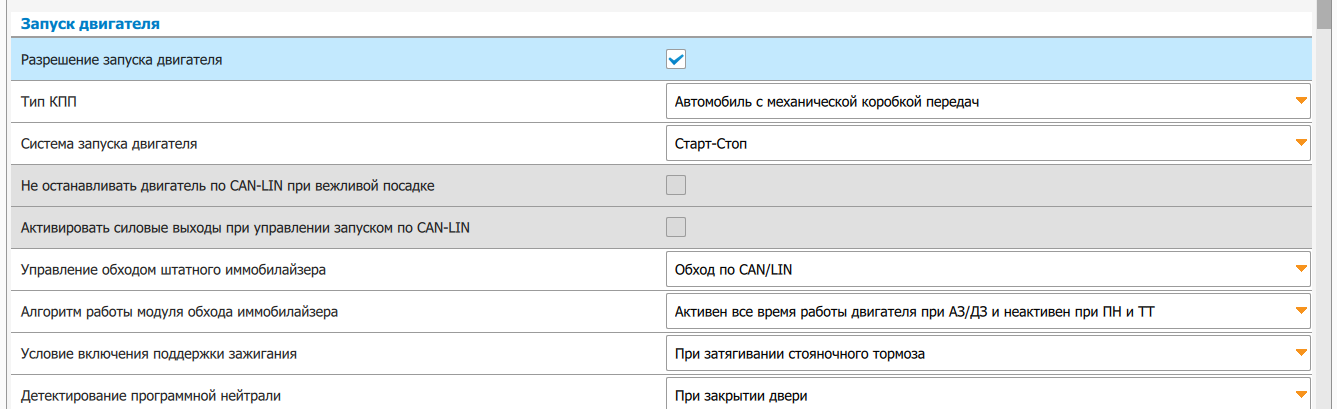1337x409 pixels.
Task: Click the Система запуска двигателя label
Action: point(109,143)
